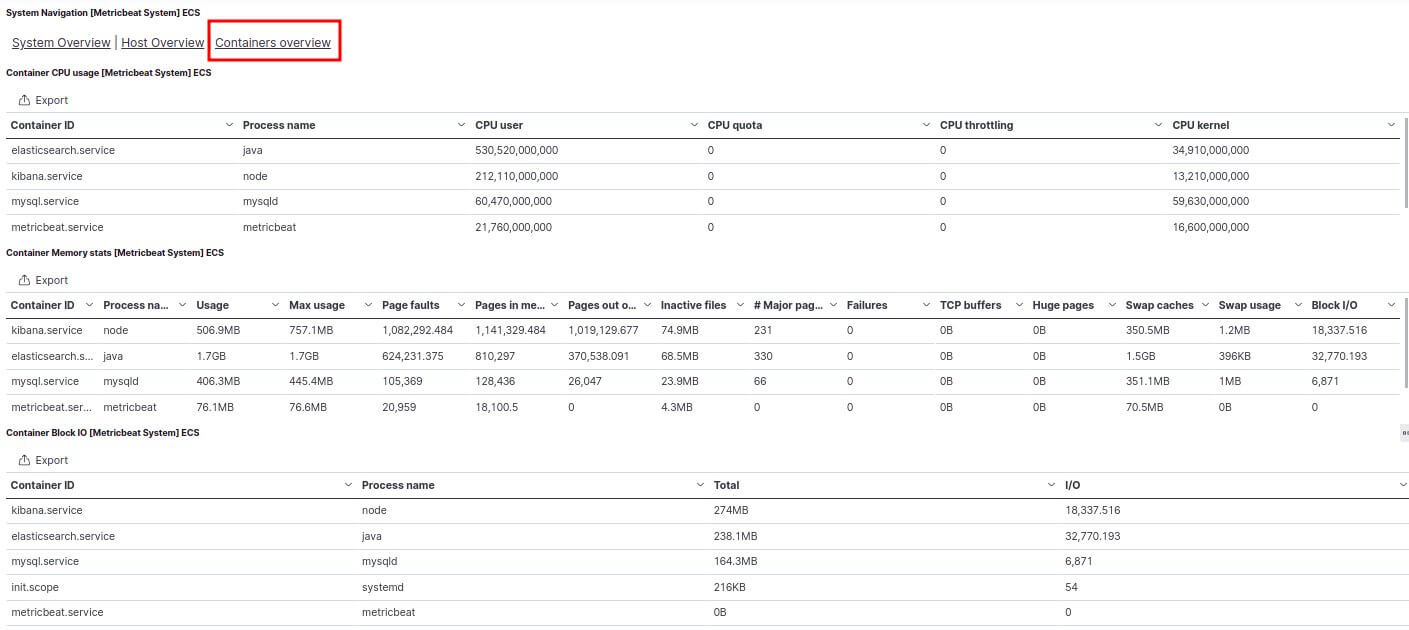The height and width of the screenshot is (630, 1409).
Task: Open the Containers overview link
Action: tap(272, 43)
